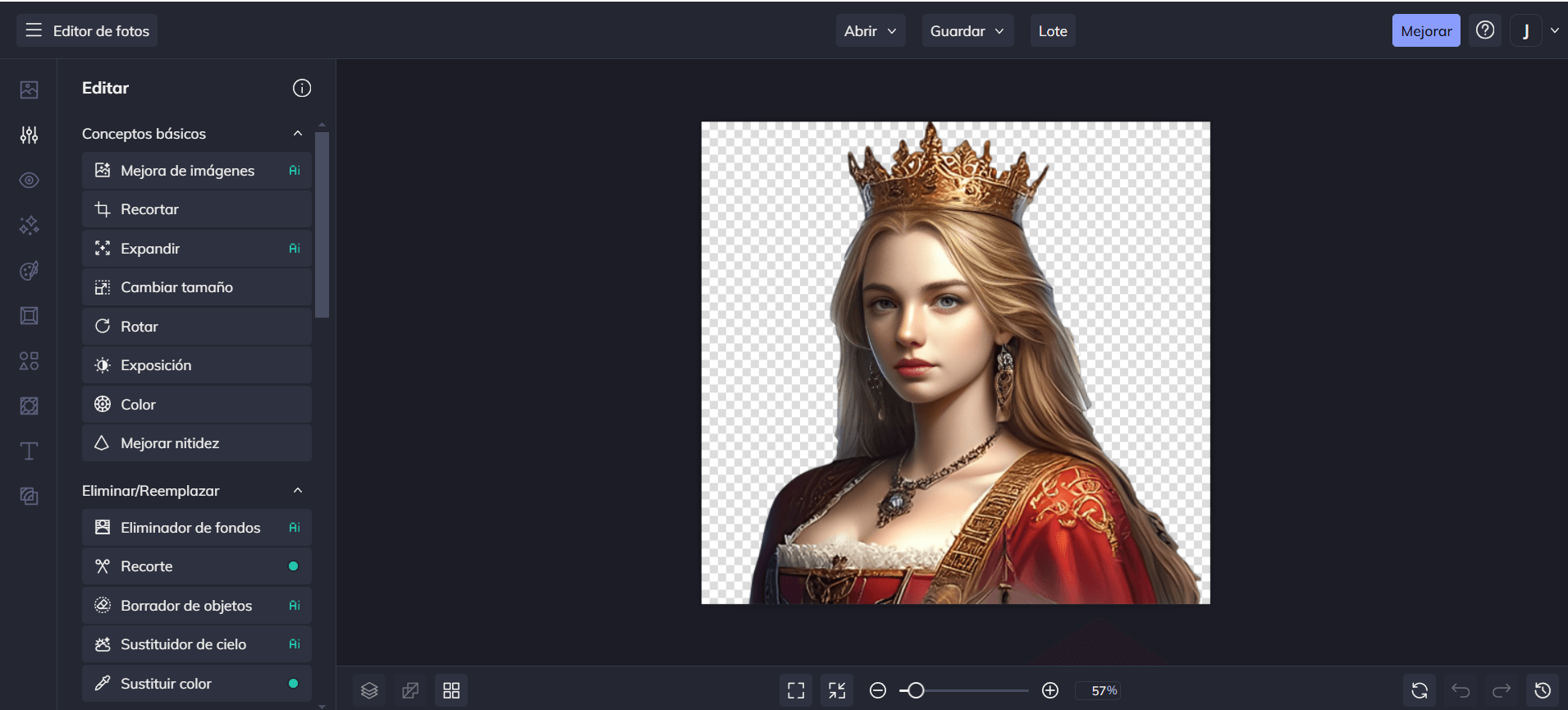This screenshot has height=710, width=1568.
Task: Select Borrador de objetos tool
Action: point(197,605)
